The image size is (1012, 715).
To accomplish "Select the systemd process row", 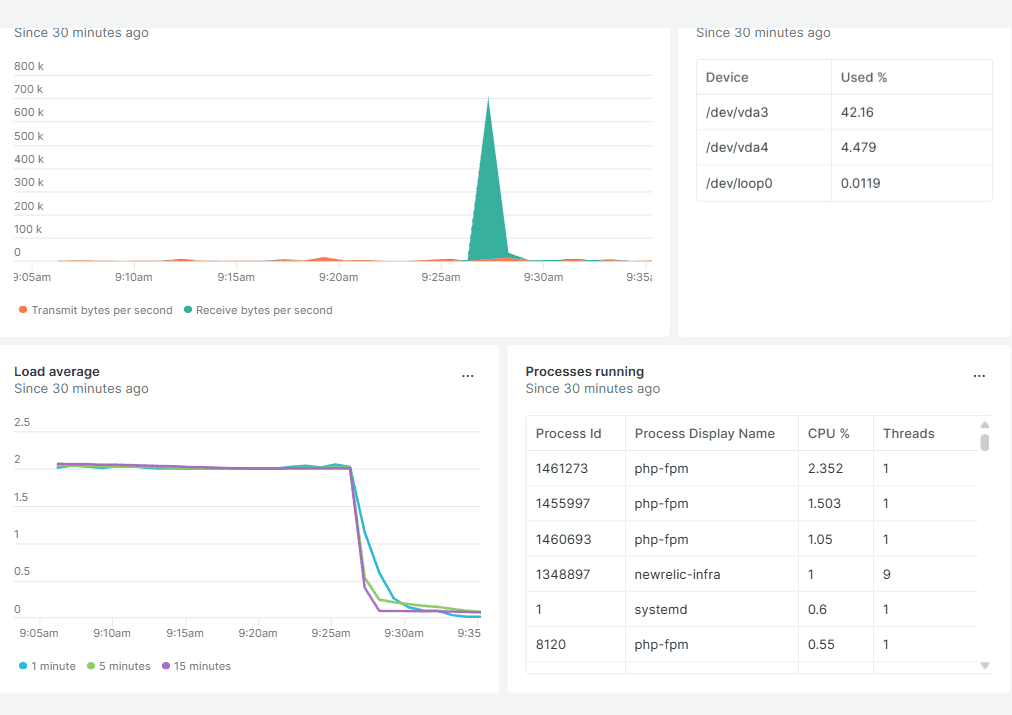I will tap(660, 609).
